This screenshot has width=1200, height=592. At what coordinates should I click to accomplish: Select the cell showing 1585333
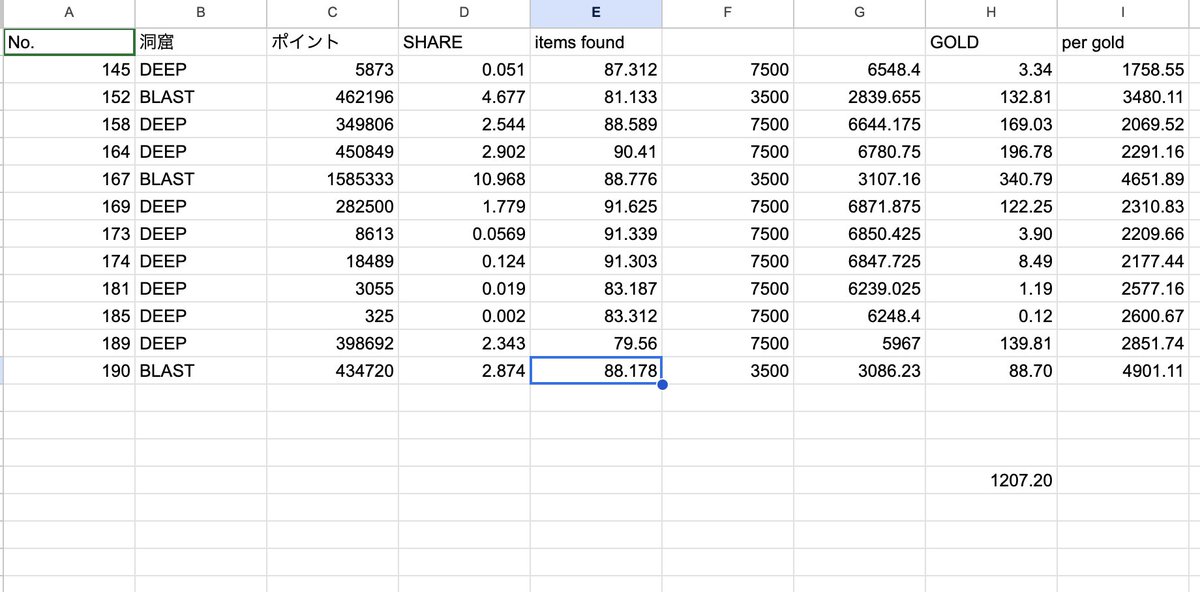[x=330, y=179]
